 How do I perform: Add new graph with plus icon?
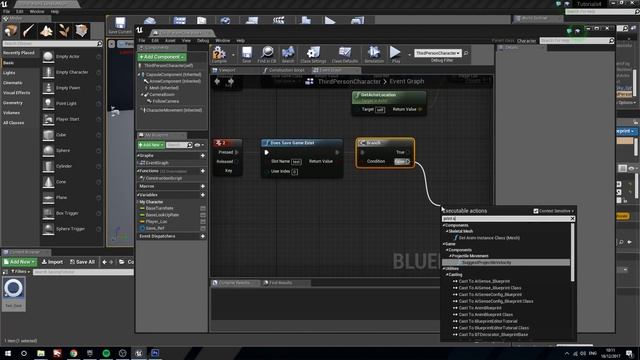pos(203,156)
